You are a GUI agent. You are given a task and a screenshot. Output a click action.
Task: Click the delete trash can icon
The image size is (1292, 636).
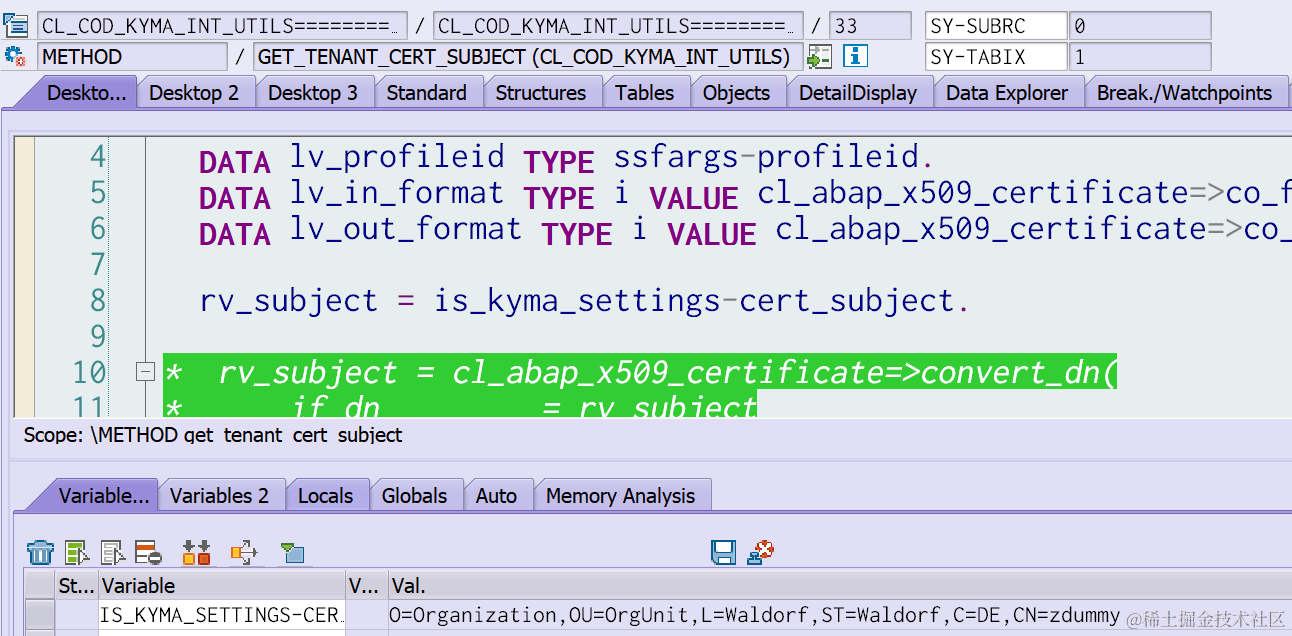(x=40, y=551)
